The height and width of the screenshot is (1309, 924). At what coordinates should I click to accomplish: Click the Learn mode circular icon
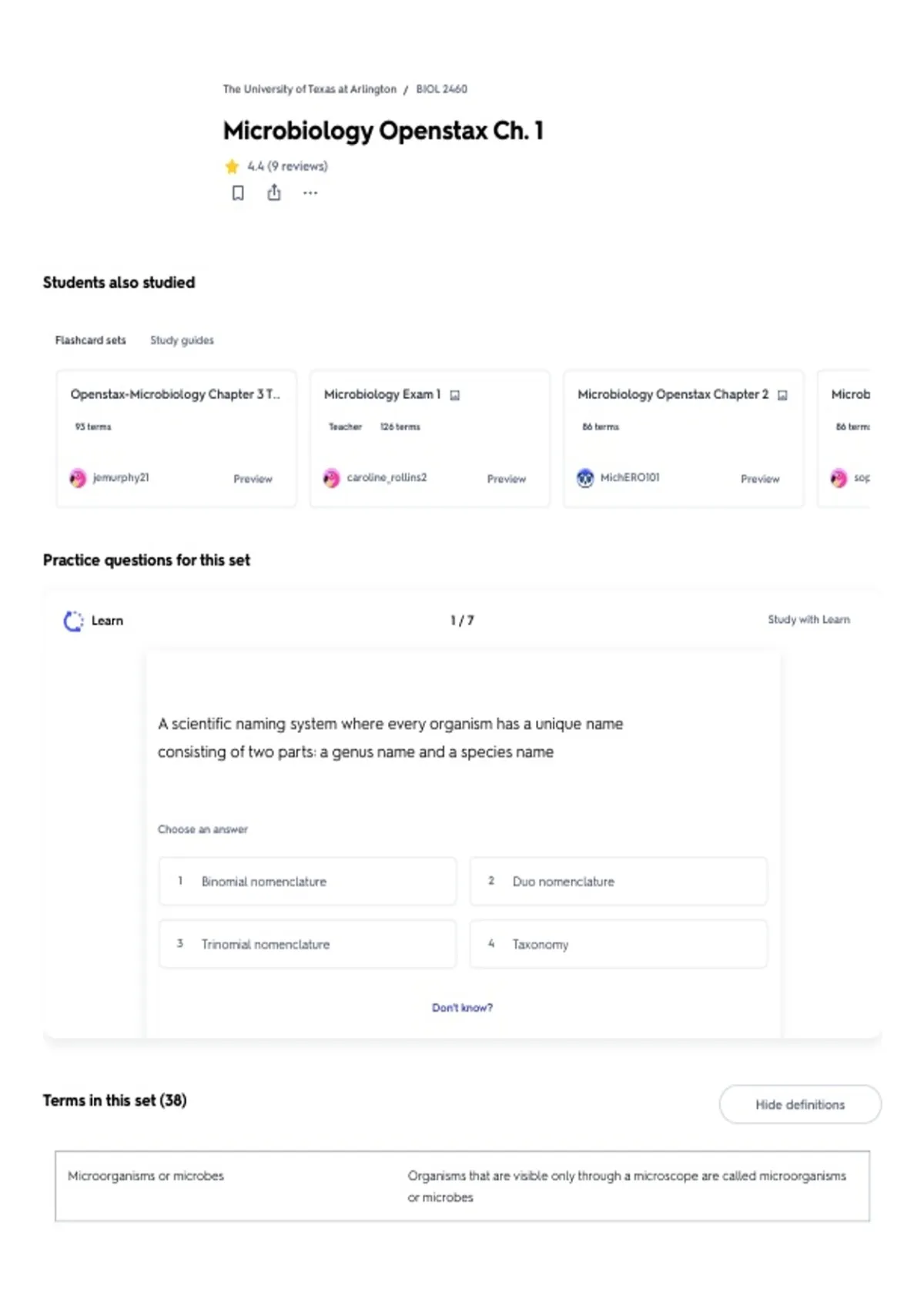pos(73,621)
